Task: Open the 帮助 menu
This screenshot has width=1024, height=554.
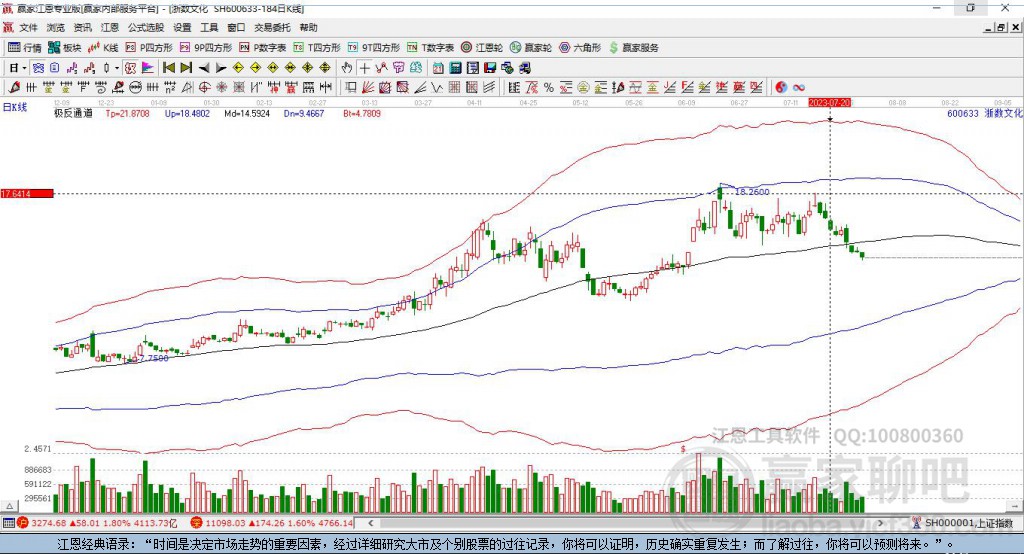Action: point(308,27)
